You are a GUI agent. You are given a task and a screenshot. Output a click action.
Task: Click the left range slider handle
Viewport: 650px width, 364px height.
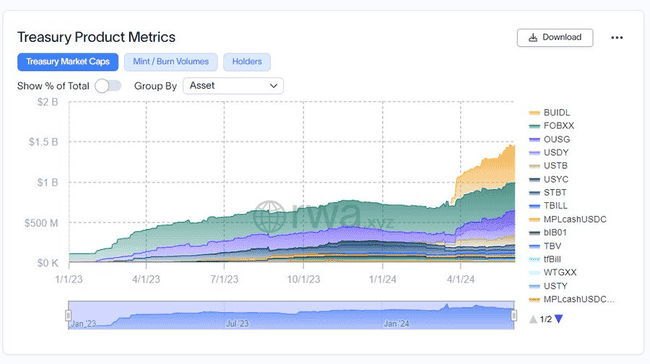68,315
